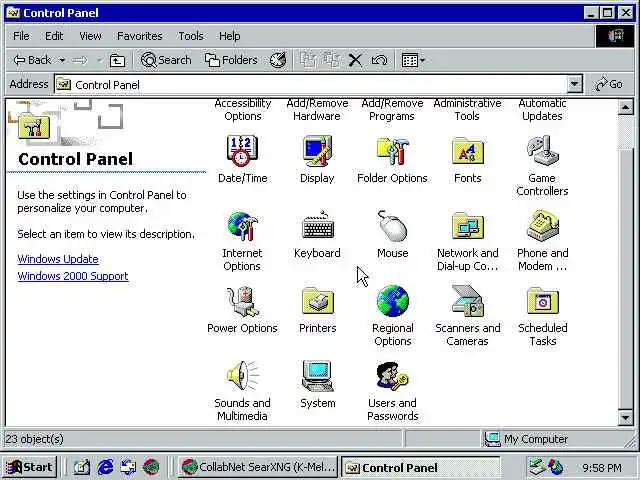Viewport: 640px width, 480px height.
Task: Open the File menu
Action: 21,36
